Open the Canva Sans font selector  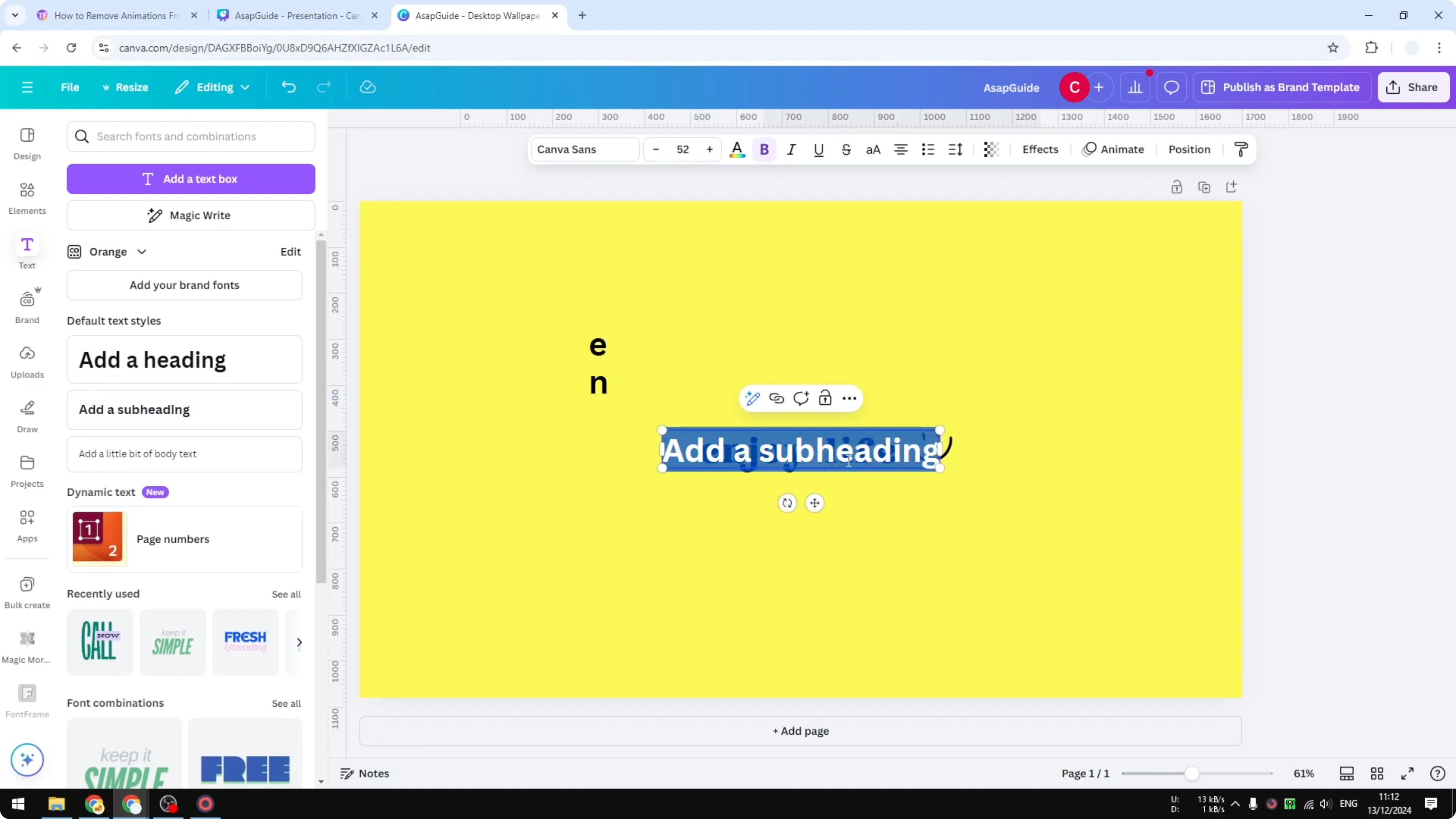(x=584, y=149)
